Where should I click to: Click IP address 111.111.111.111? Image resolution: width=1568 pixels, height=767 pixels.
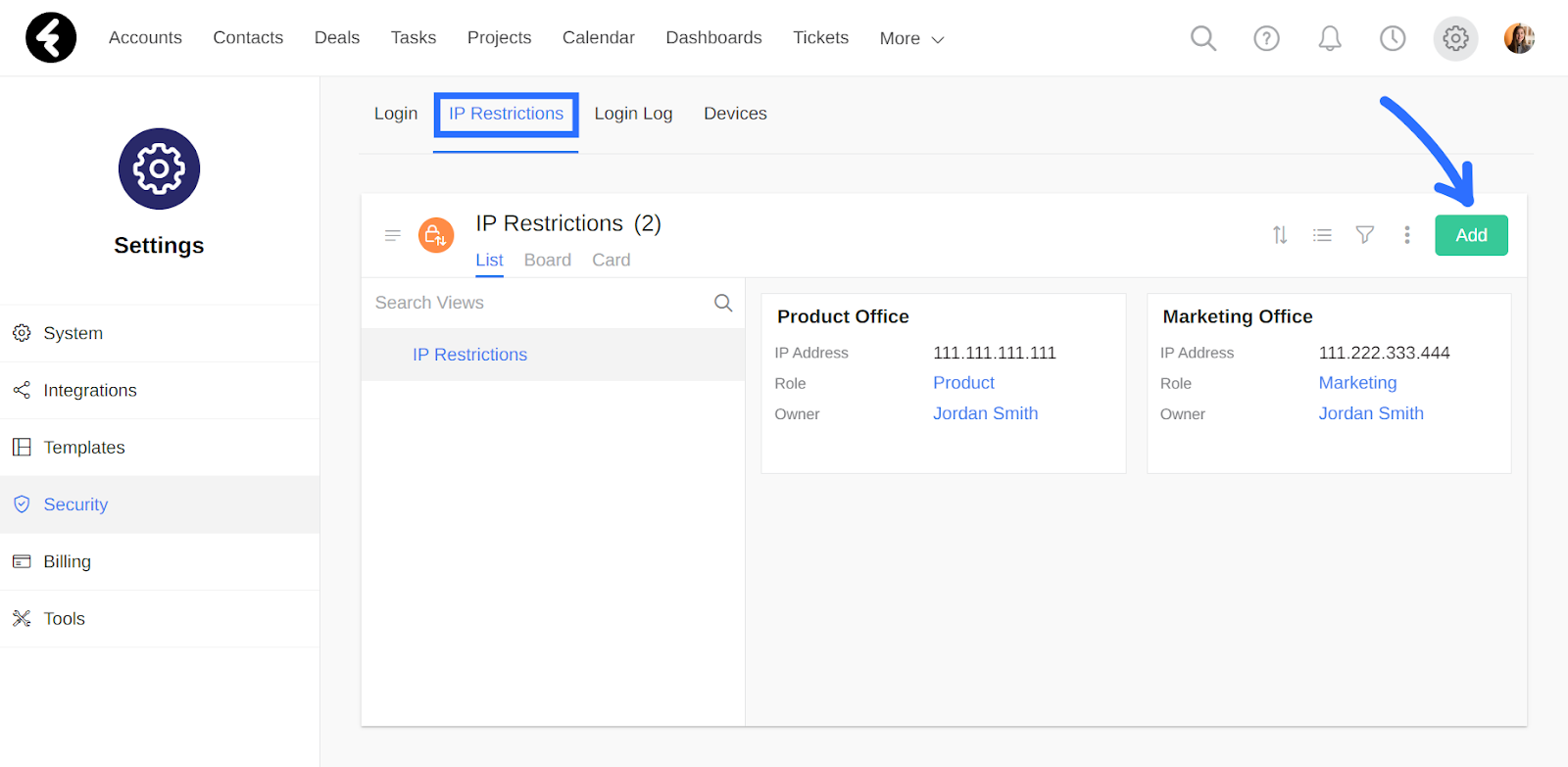(995, 353)
